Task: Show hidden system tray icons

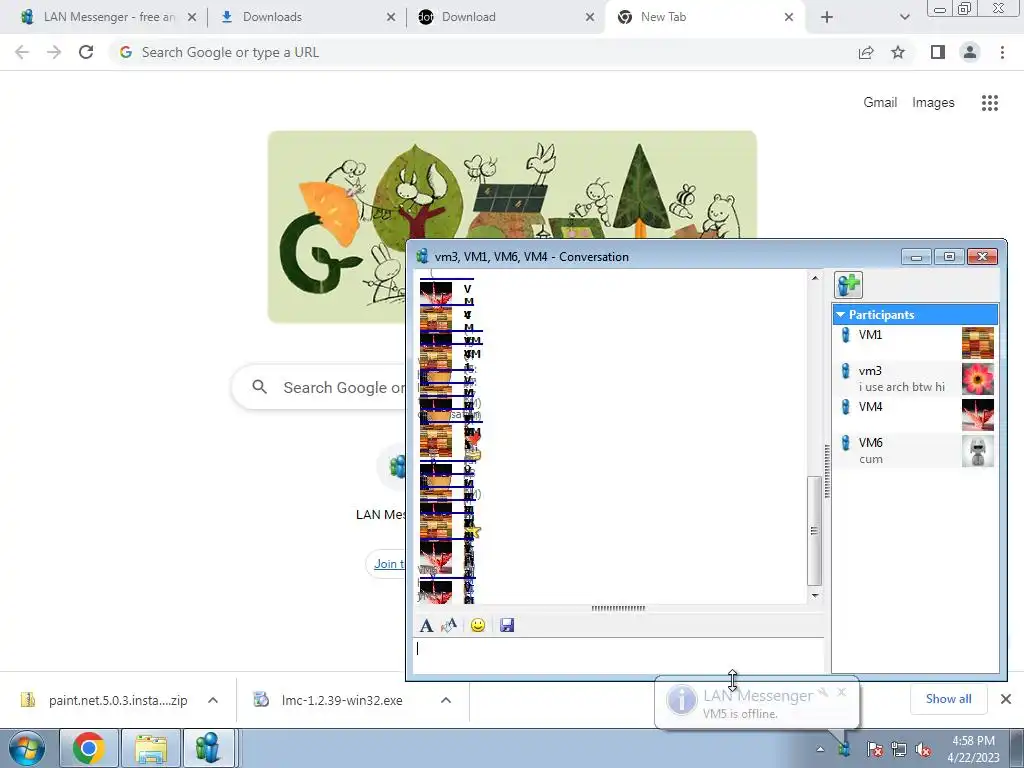Action: [x=820, y=750]
